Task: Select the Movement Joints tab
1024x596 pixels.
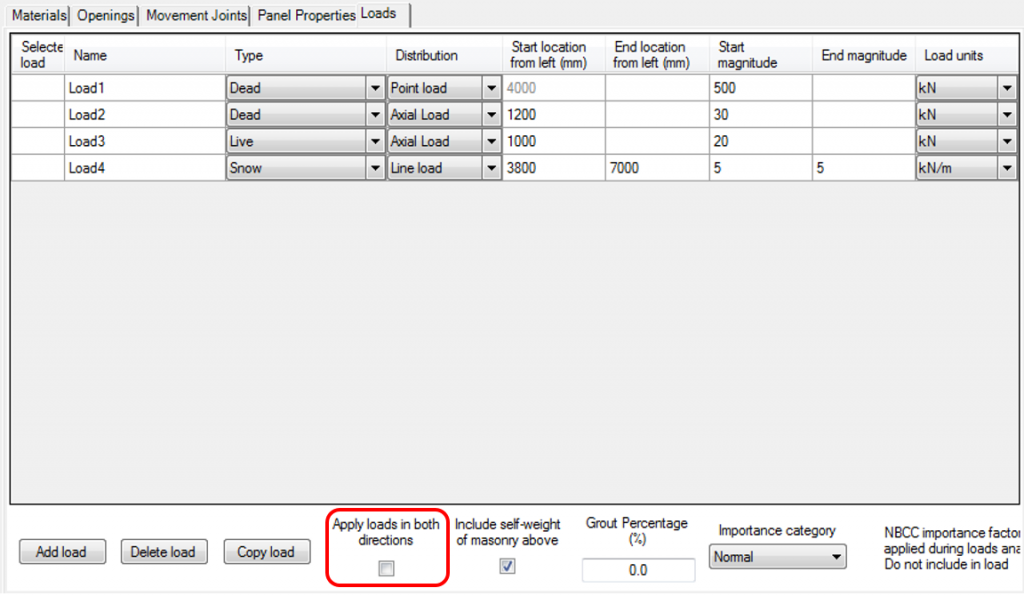Action: click(195, 15)
